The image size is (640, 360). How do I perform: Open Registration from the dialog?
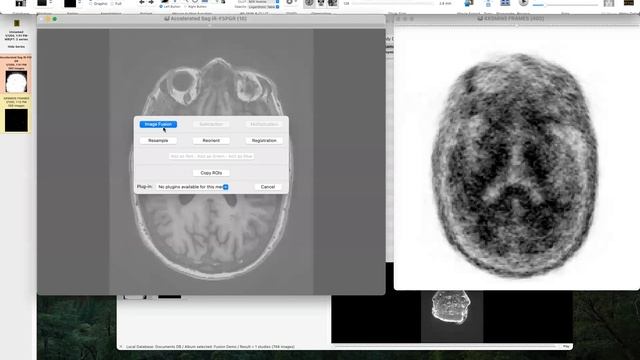(264, 140)
